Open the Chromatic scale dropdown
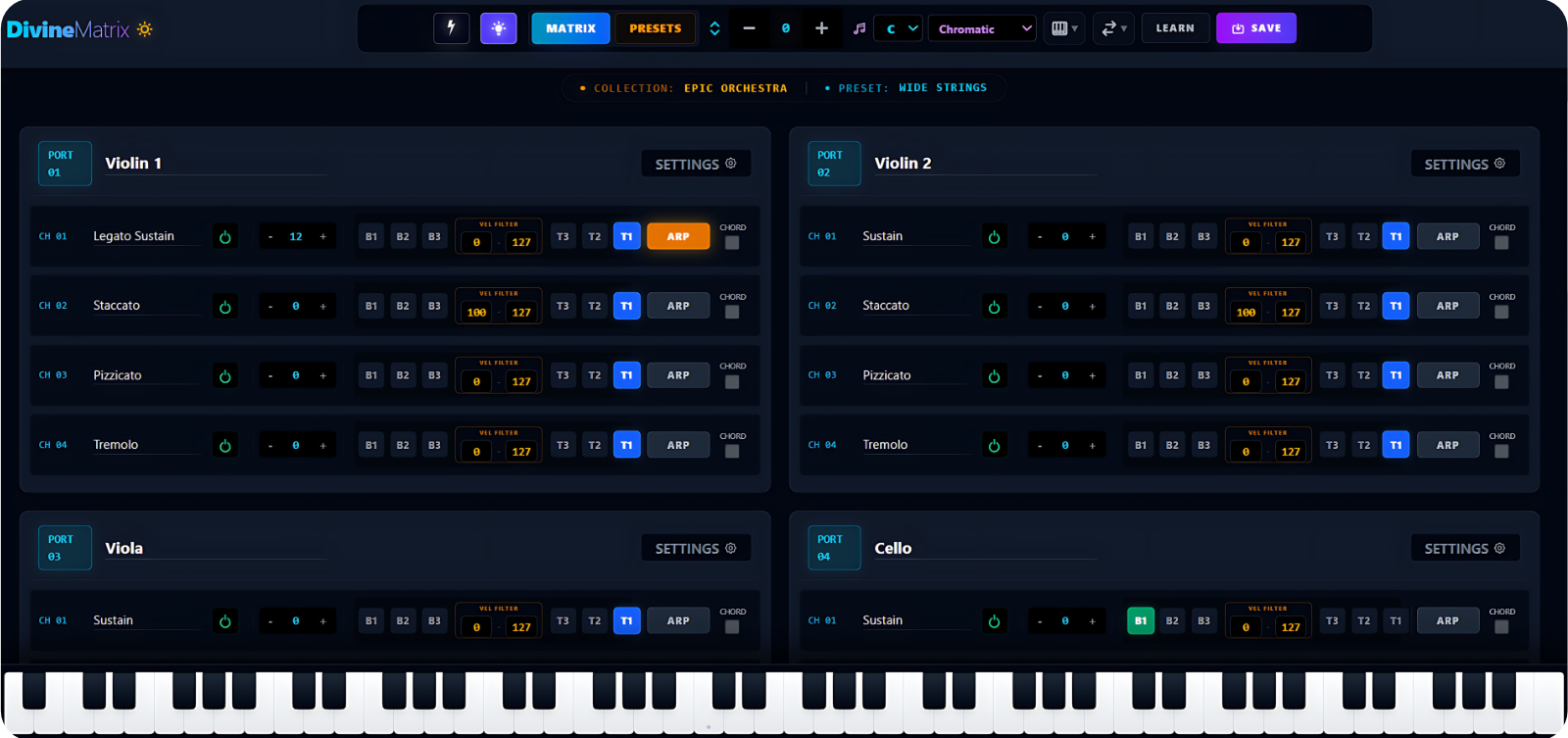Screen dimensions: 1568x738 (x=983, y=28)
